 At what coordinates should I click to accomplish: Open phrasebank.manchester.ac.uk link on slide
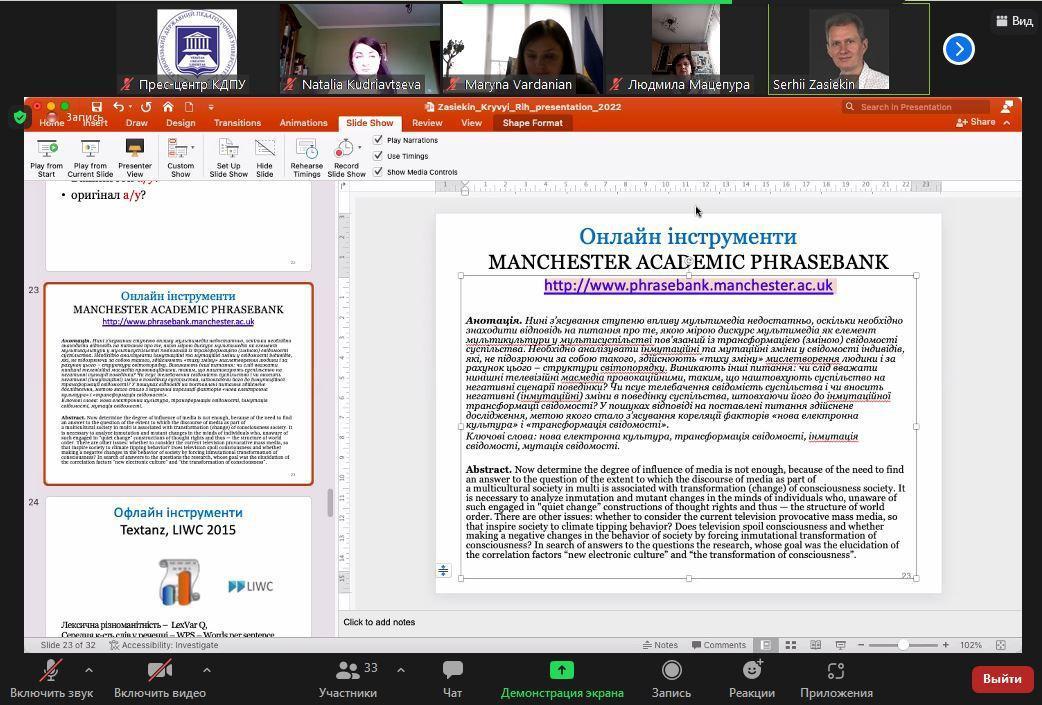[x=688, y=286]
